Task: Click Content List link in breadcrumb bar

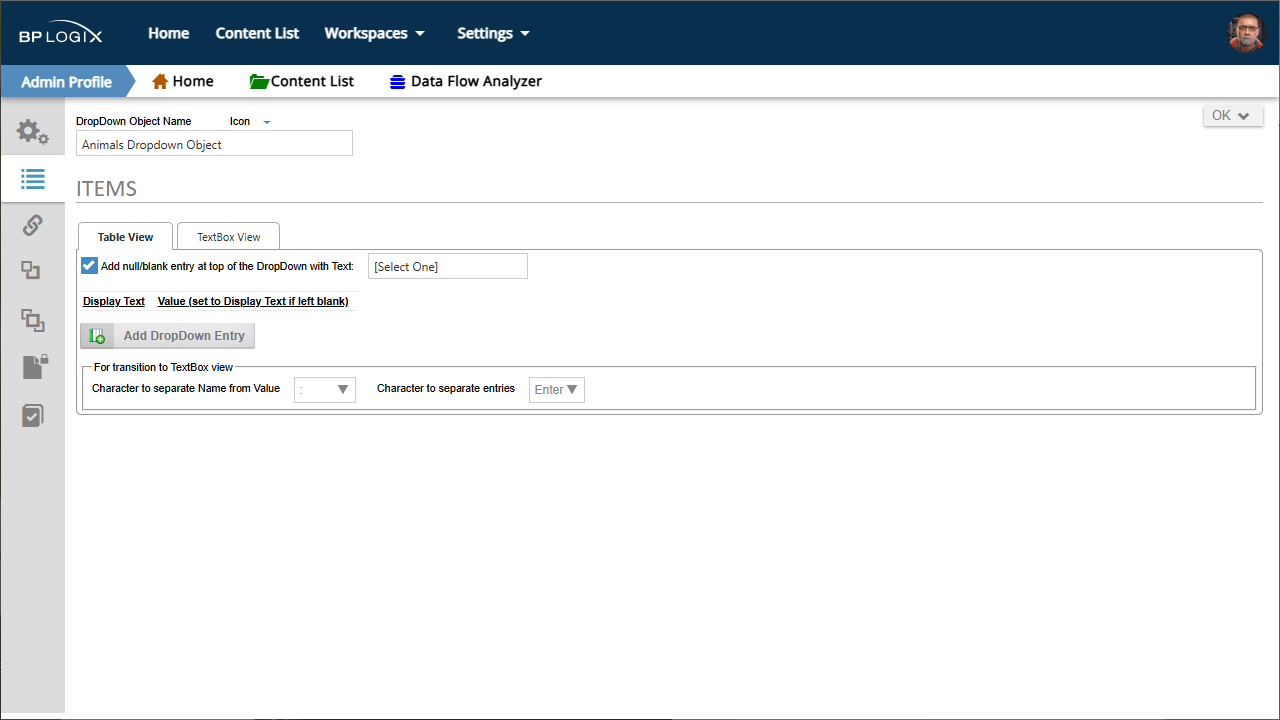Action: [x=312, y=81]
